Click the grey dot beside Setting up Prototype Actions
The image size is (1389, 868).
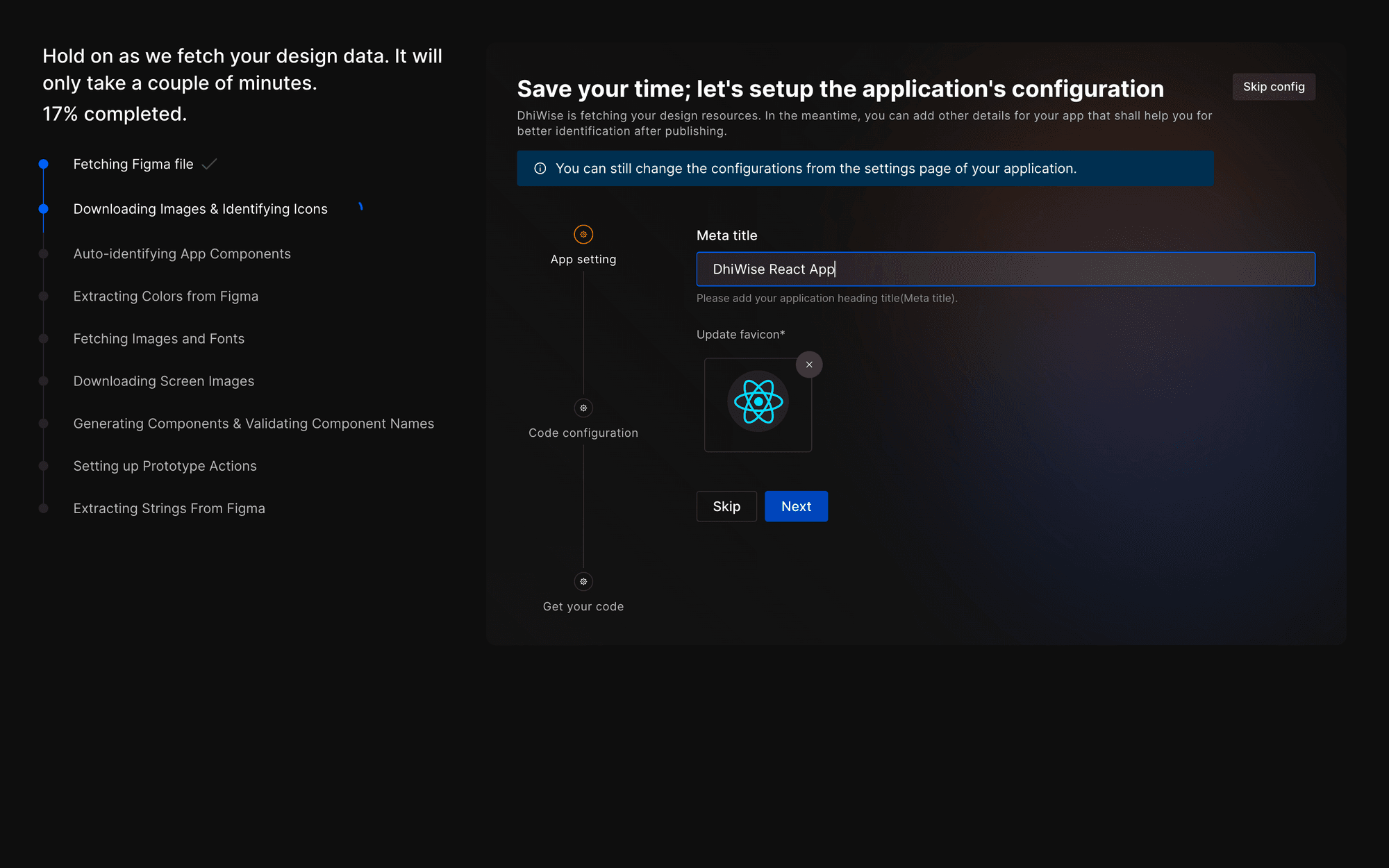pos(43,465)
